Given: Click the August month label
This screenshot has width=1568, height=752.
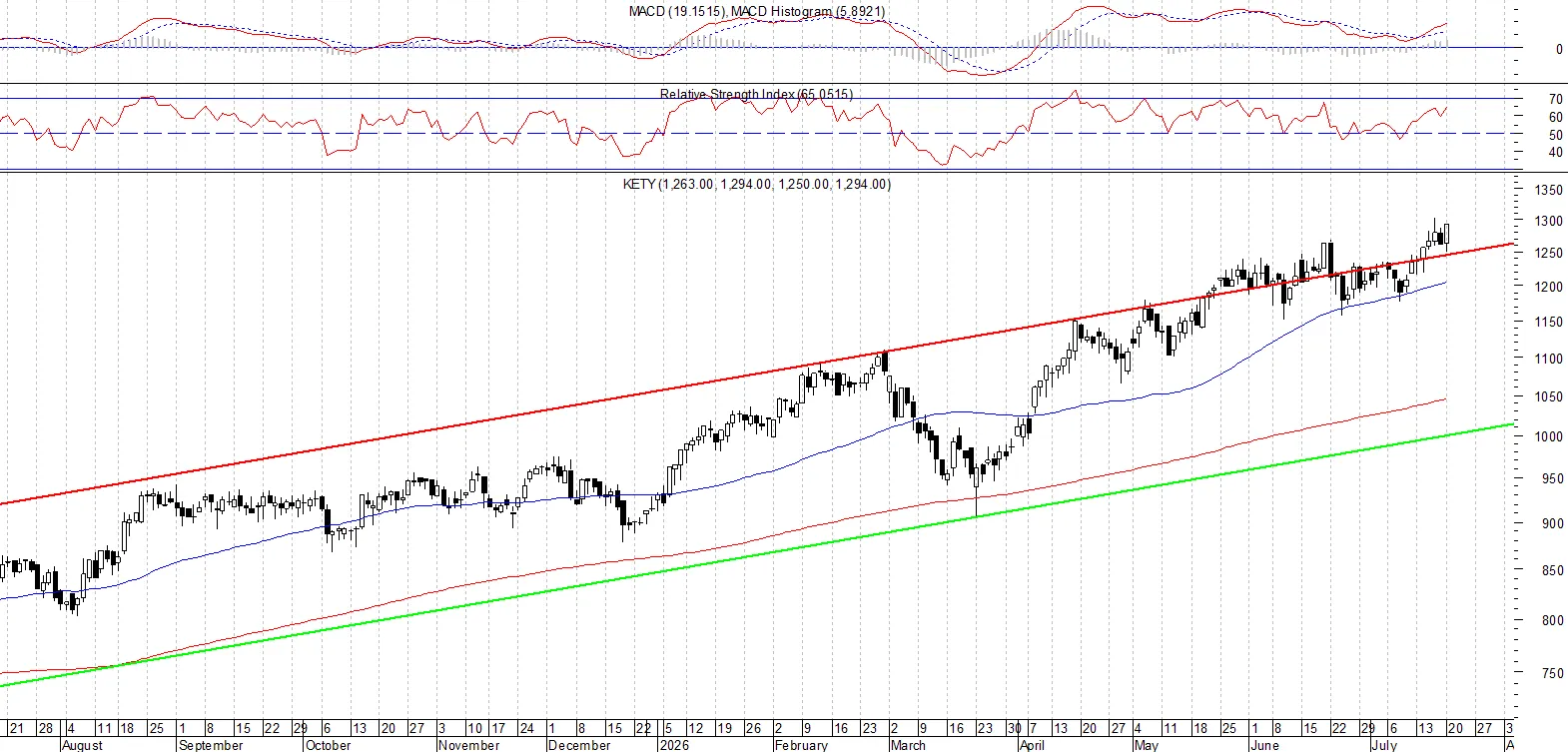Looking at the screenshot, I should coord(82,745).
